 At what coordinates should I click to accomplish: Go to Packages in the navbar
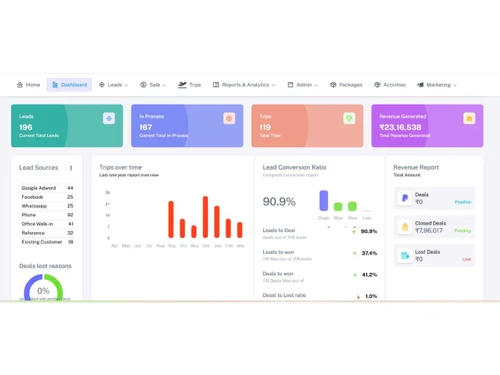point(346,85)
